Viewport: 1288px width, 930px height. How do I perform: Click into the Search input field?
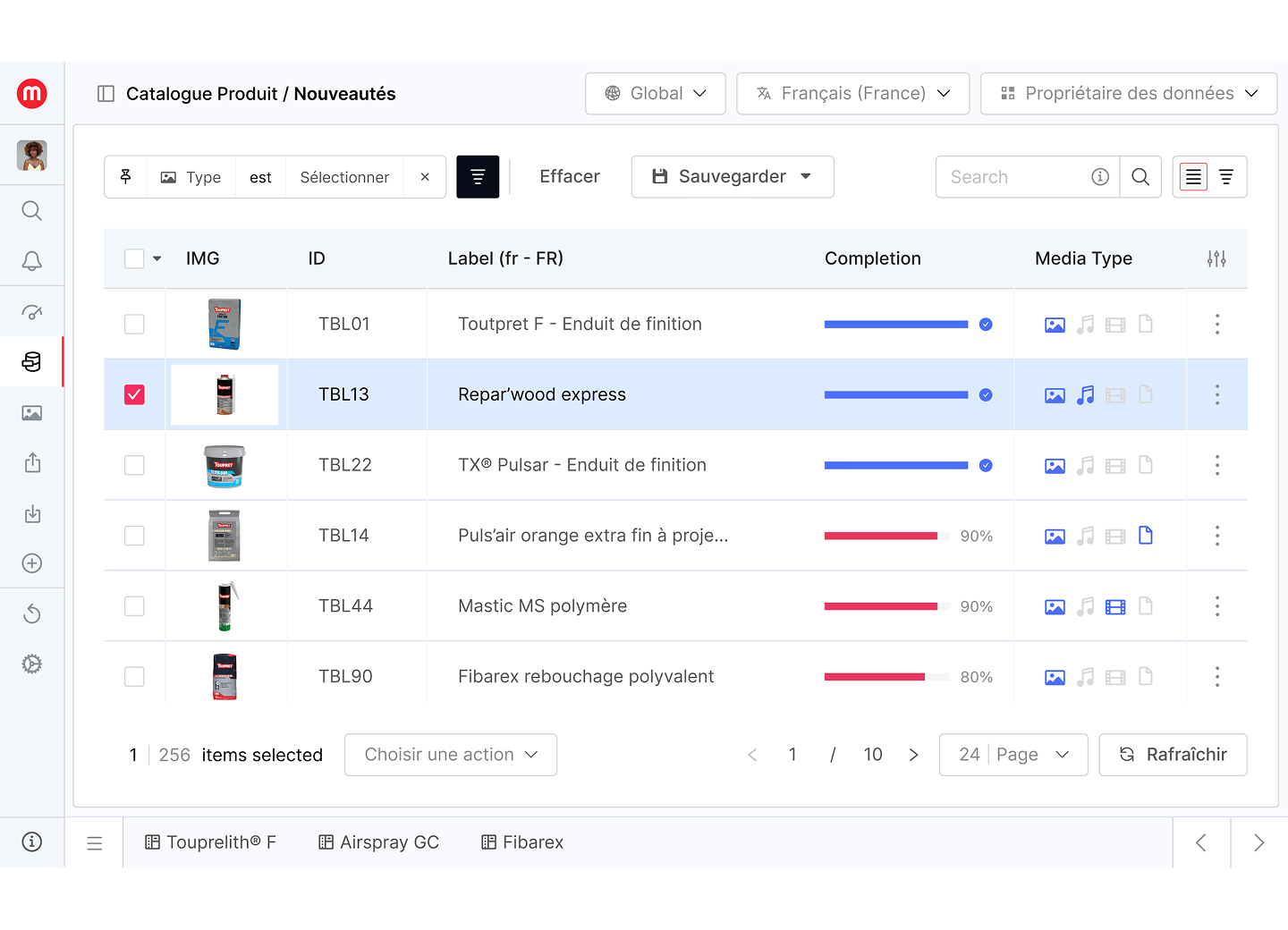1015,177
